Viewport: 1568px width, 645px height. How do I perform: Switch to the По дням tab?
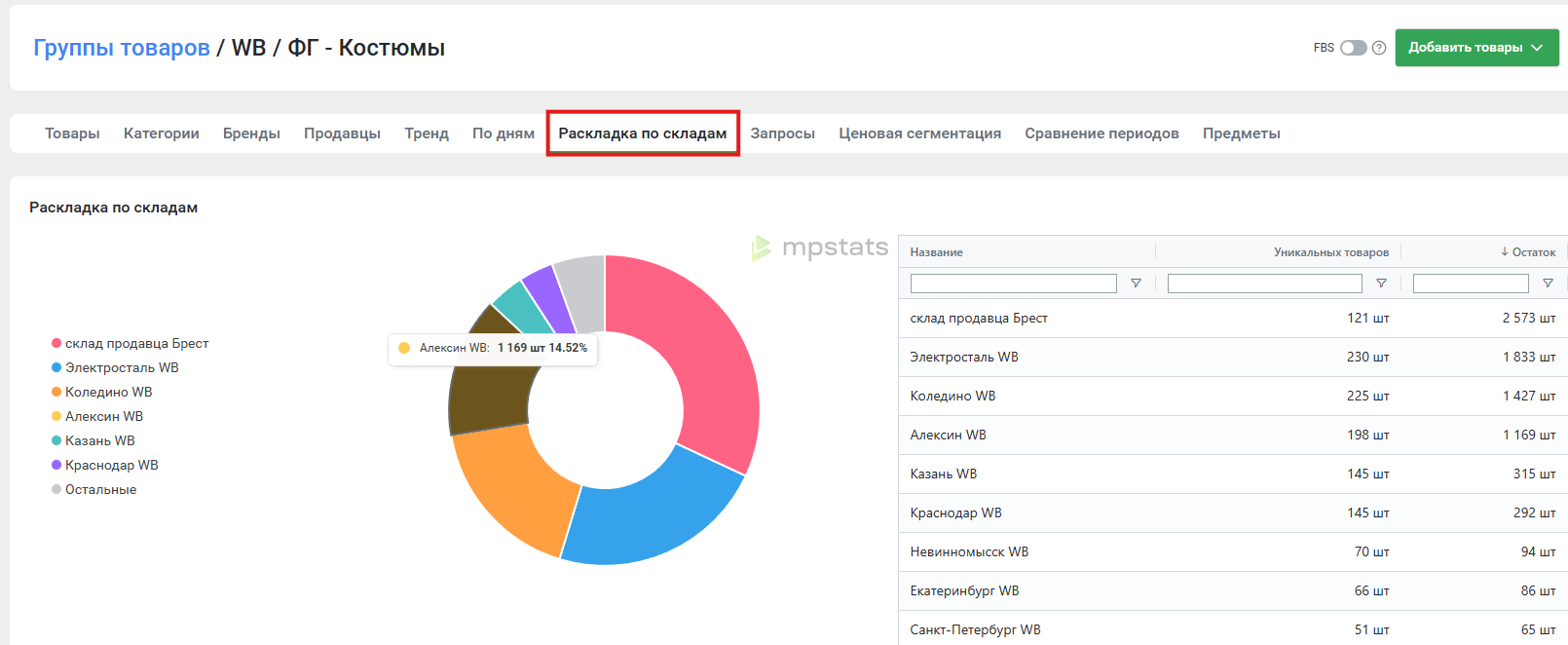click(504, 133)
